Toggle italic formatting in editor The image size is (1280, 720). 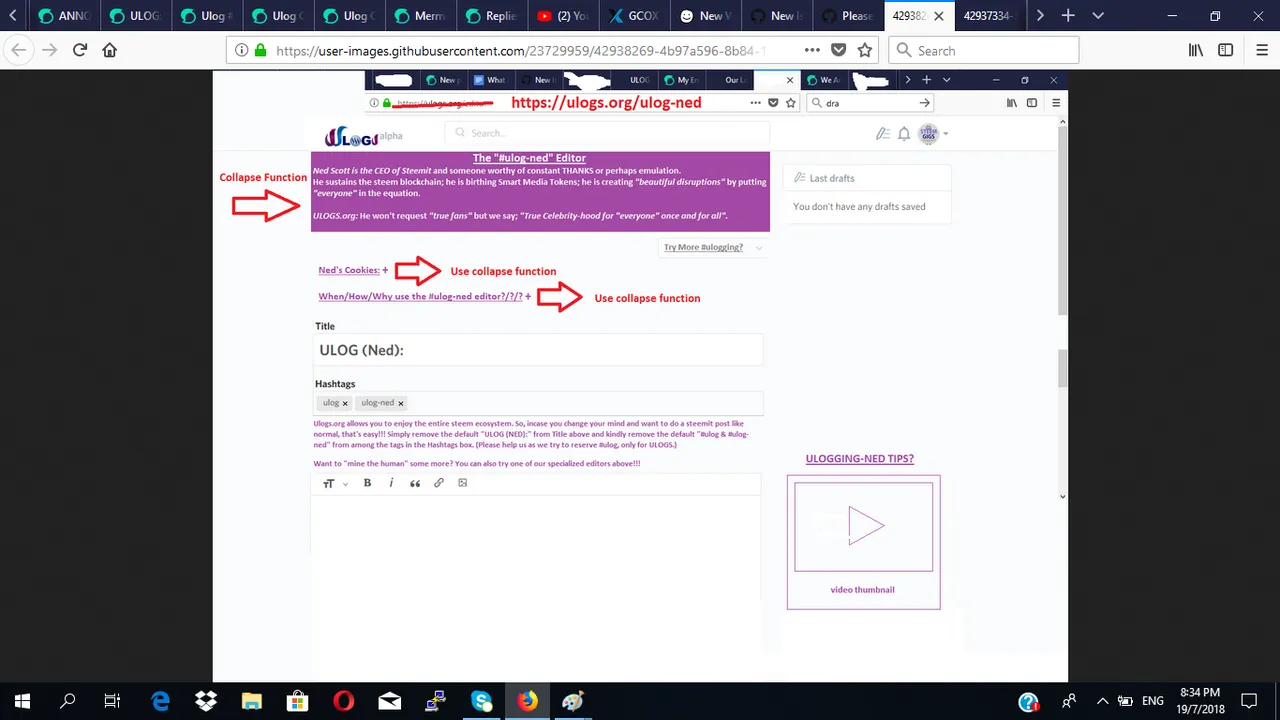[x=391, y=483]
